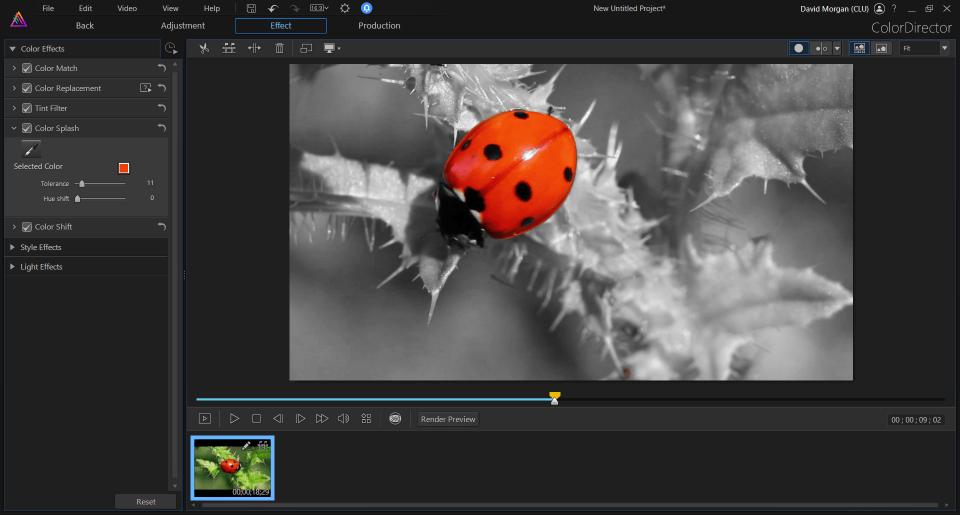Play the video preview

[234, 419]
